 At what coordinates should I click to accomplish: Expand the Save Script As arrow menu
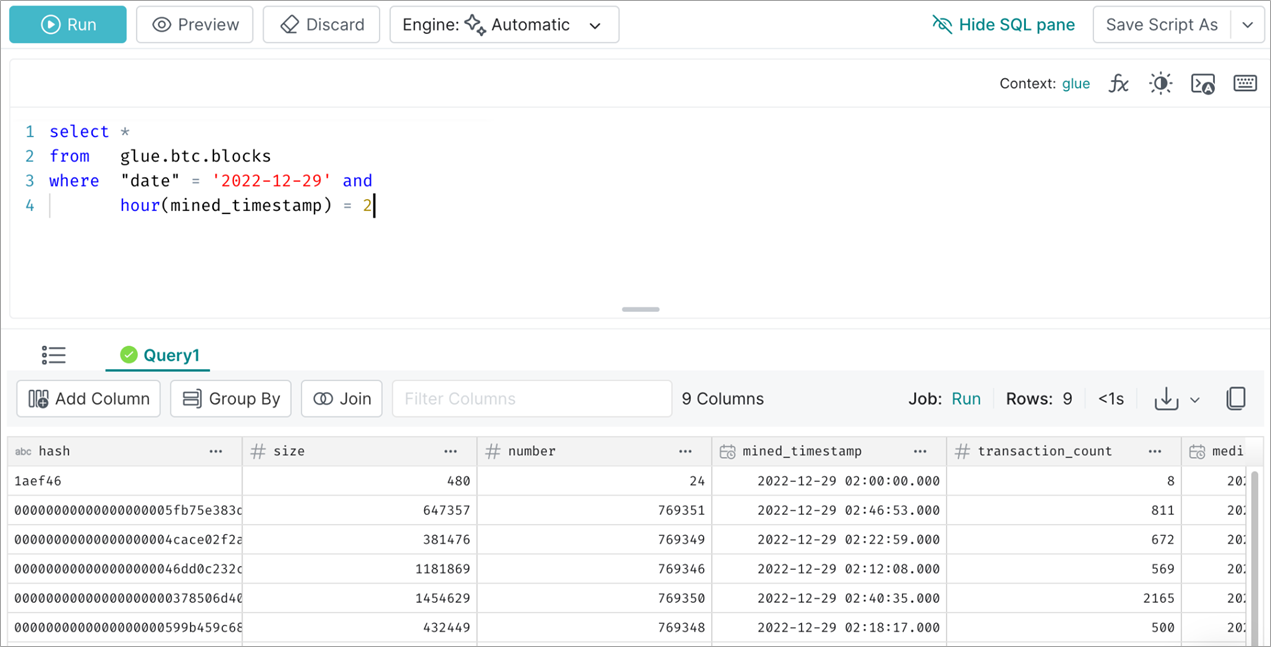click(1248, 24)
